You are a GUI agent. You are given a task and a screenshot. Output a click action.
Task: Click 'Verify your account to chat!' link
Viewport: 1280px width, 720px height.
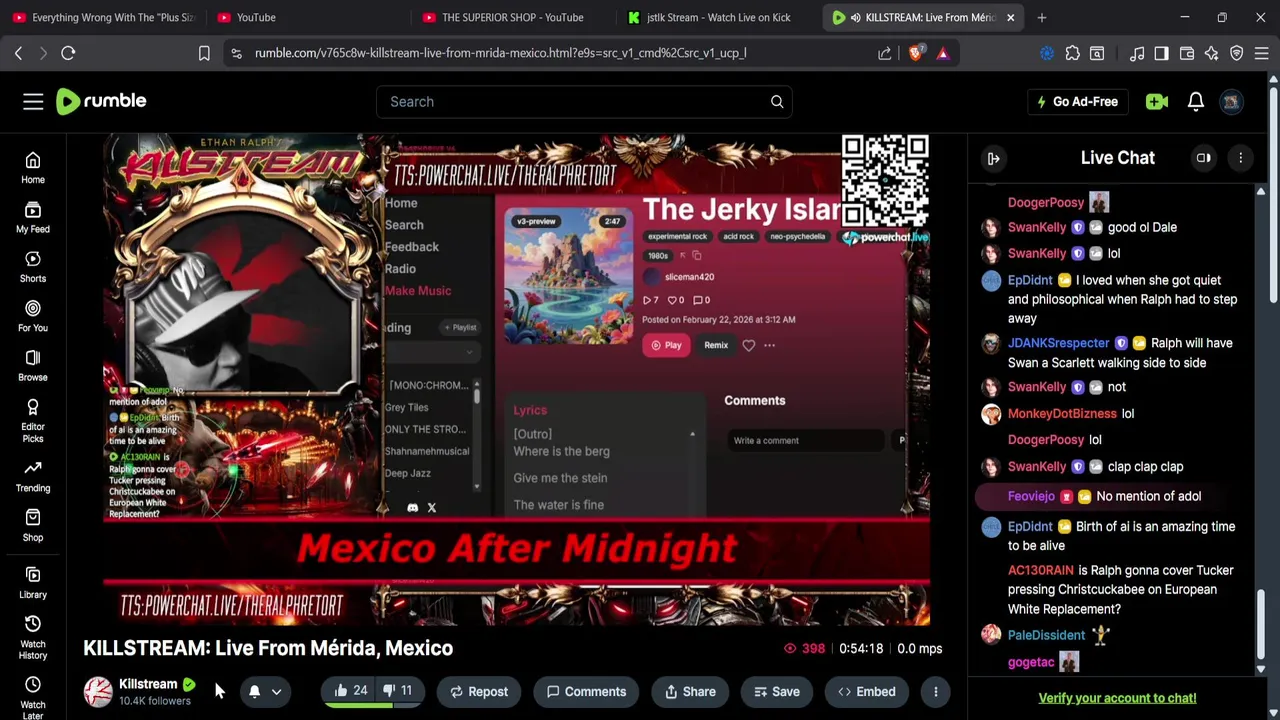[1117, 698]
